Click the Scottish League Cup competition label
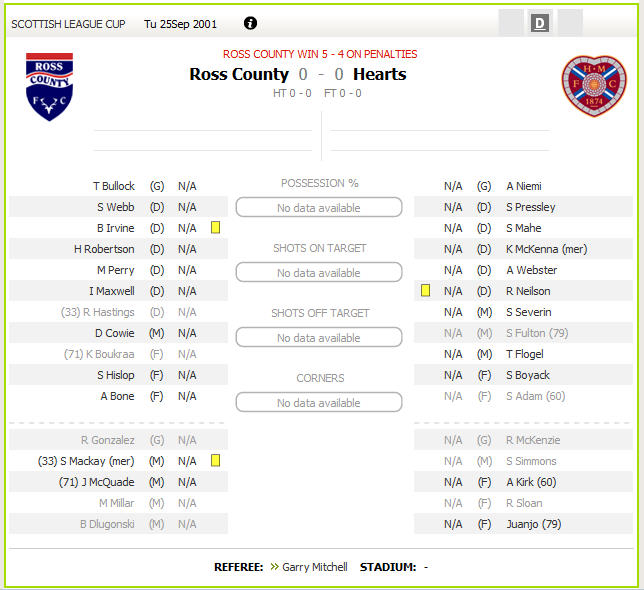This screenshot has width=644, height=590. point(68,24)
